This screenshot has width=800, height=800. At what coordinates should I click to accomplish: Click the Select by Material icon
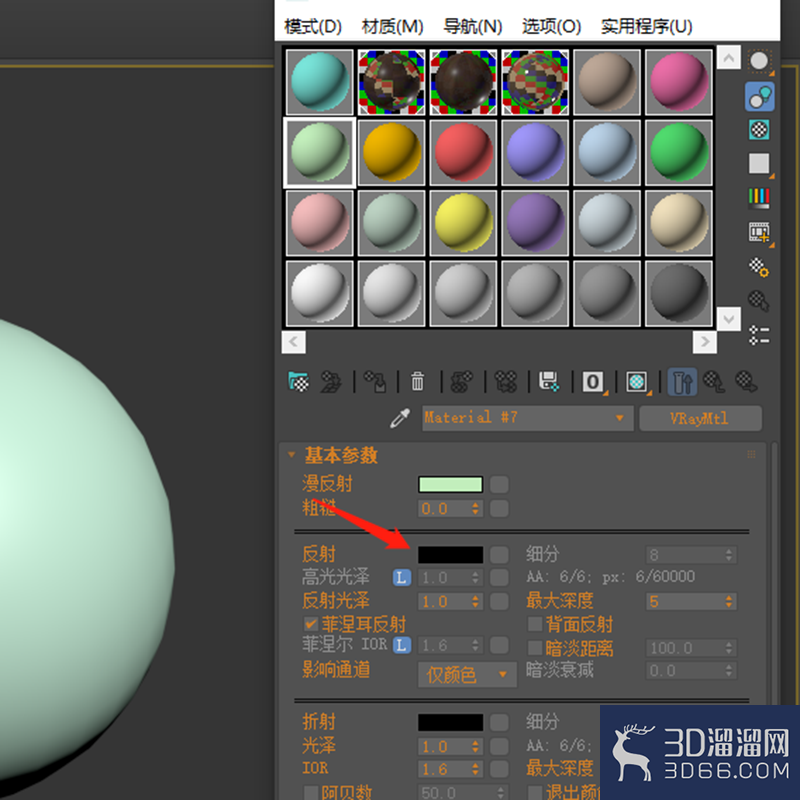coord(759,301)
